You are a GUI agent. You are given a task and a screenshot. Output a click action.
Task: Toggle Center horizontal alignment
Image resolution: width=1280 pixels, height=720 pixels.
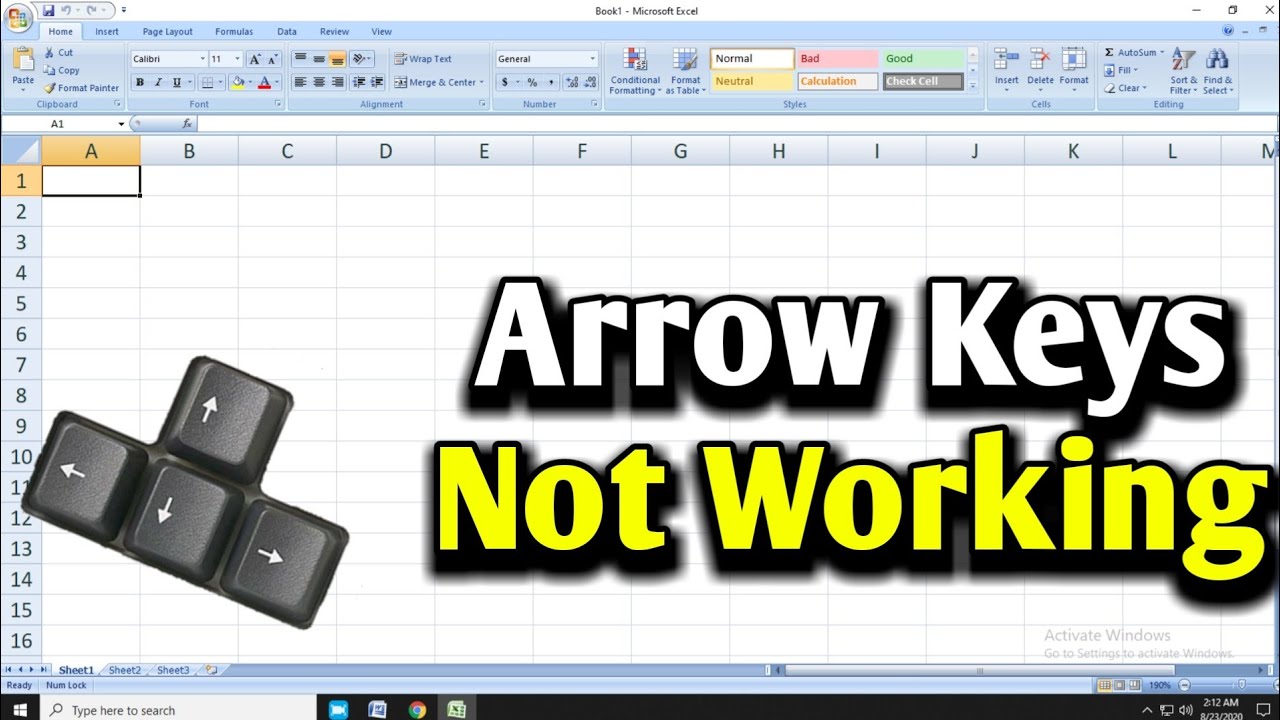pos(319,82)
